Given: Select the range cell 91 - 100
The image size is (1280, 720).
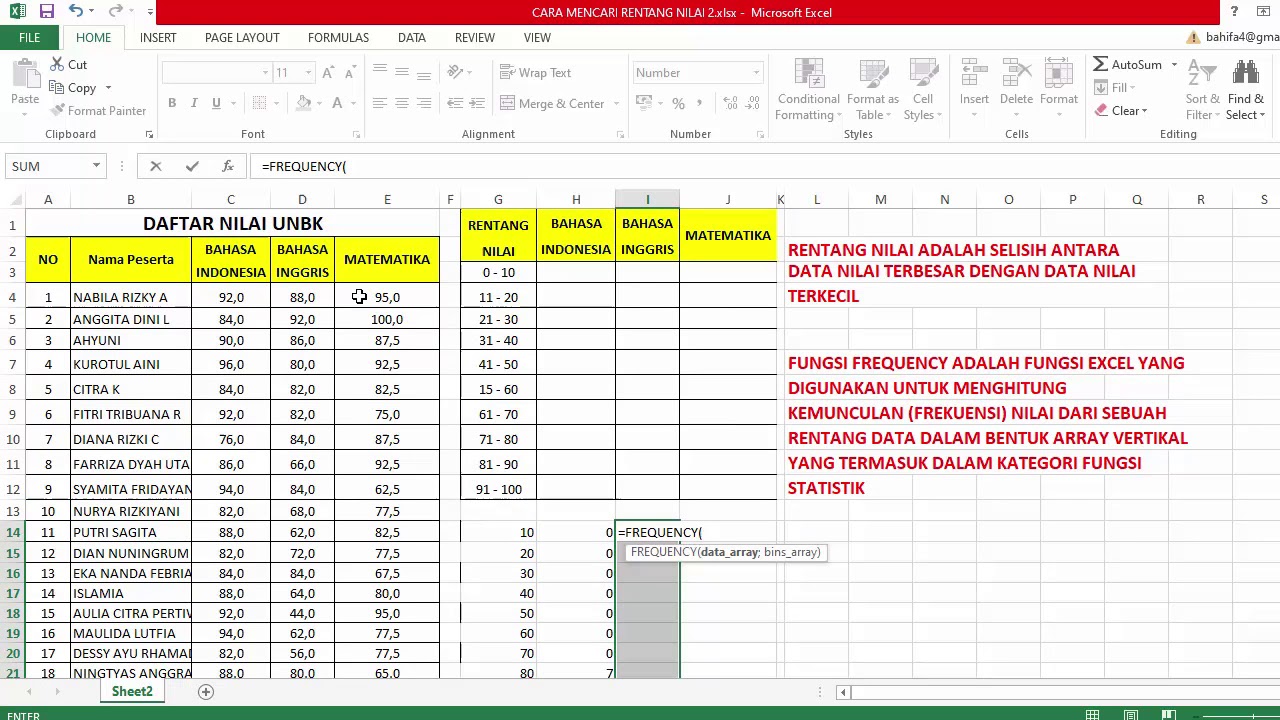Looking at the screenshot, I should (x=498, y=489).
